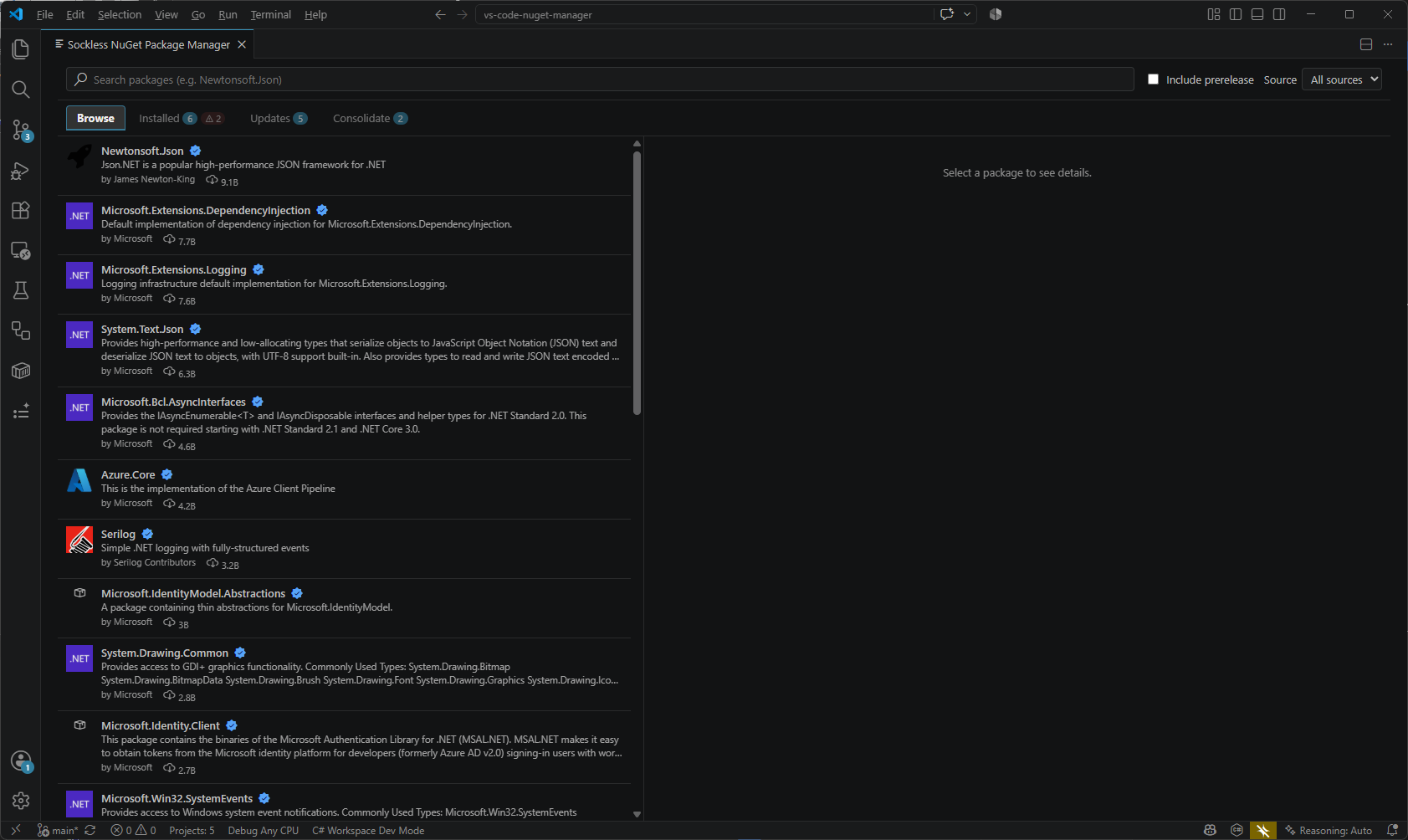Open the Copilot chat icon in title bar

(x=947, y=14)
